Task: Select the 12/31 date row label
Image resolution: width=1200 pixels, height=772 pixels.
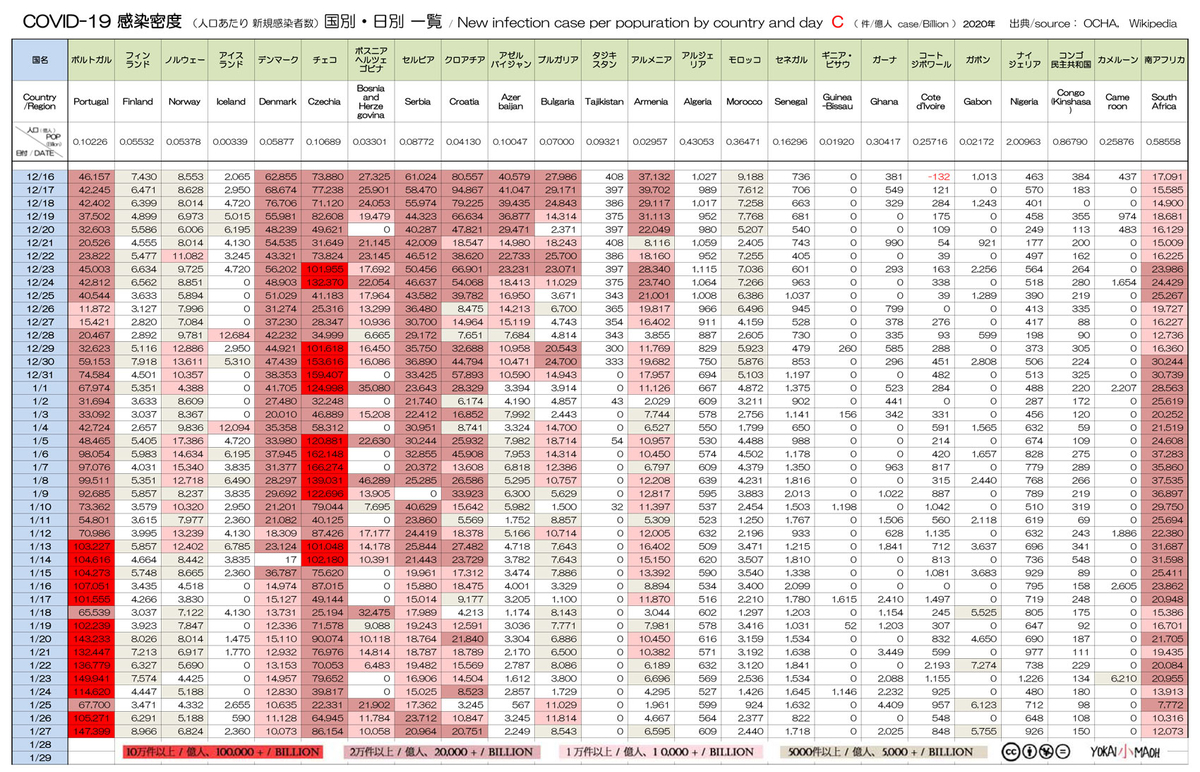Action: point(40,374)
